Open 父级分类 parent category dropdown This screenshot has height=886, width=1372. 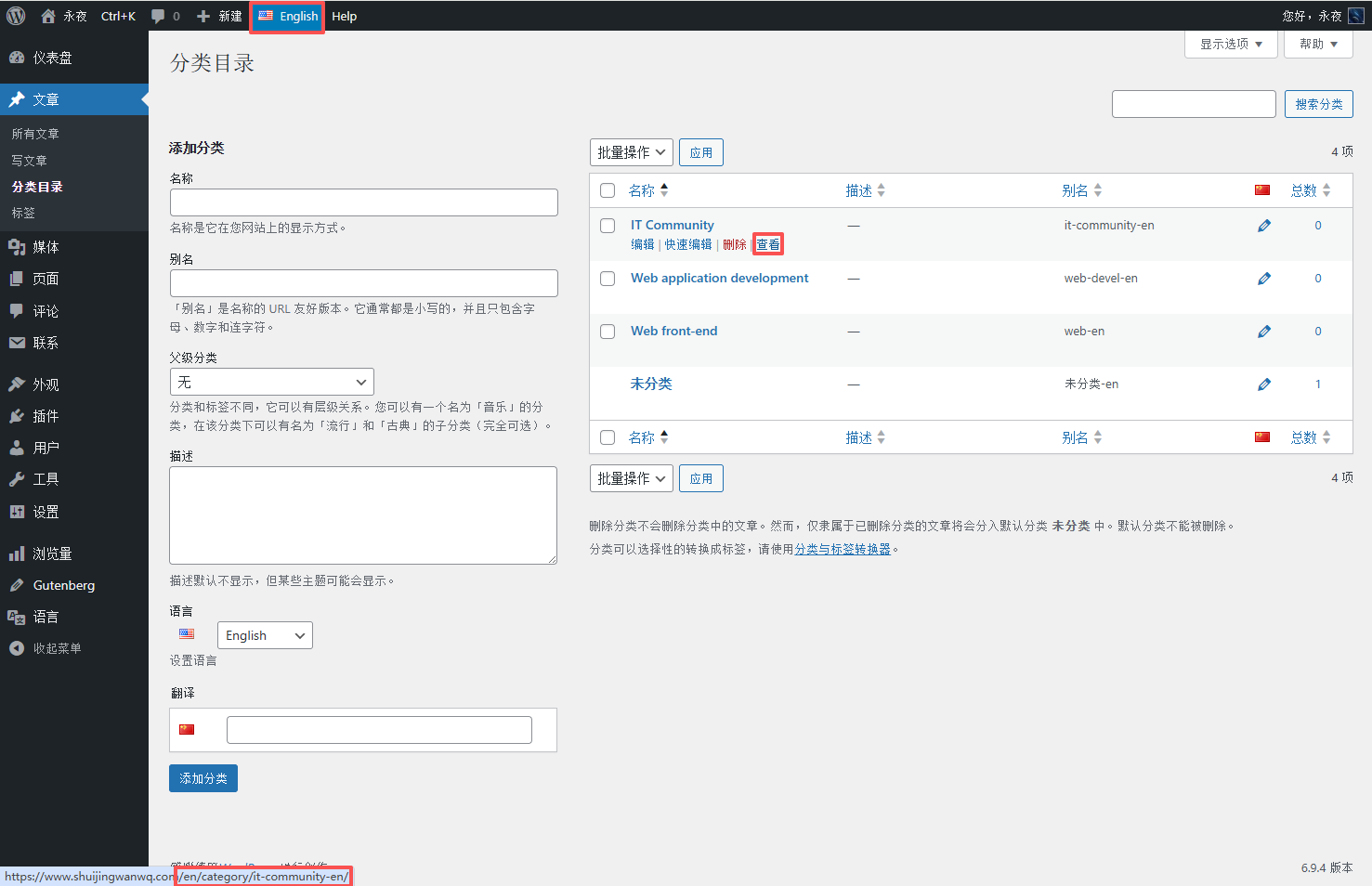tap(272, 382)
